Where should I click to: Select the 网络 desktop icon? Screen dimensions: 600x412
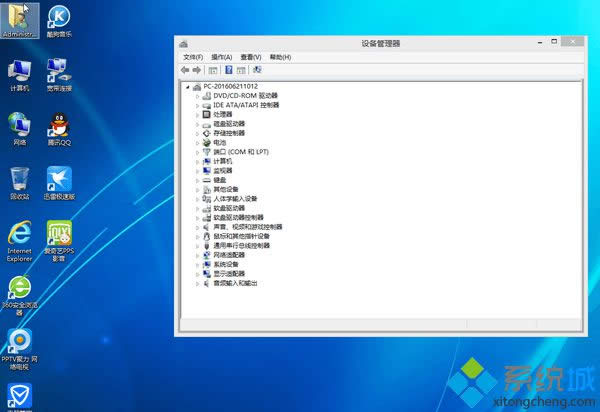[x=20, y=129]
